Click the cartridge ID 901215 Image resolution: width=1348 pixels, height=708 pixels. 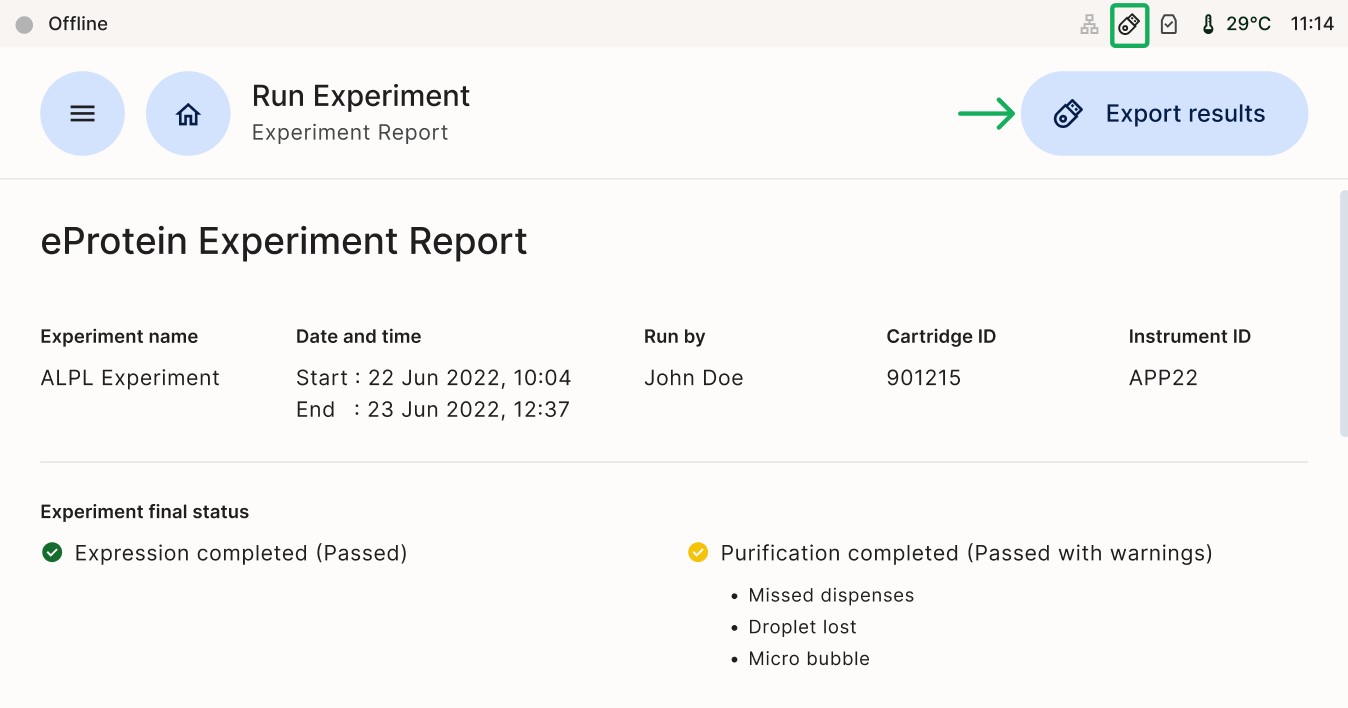(x=924, y=378)
